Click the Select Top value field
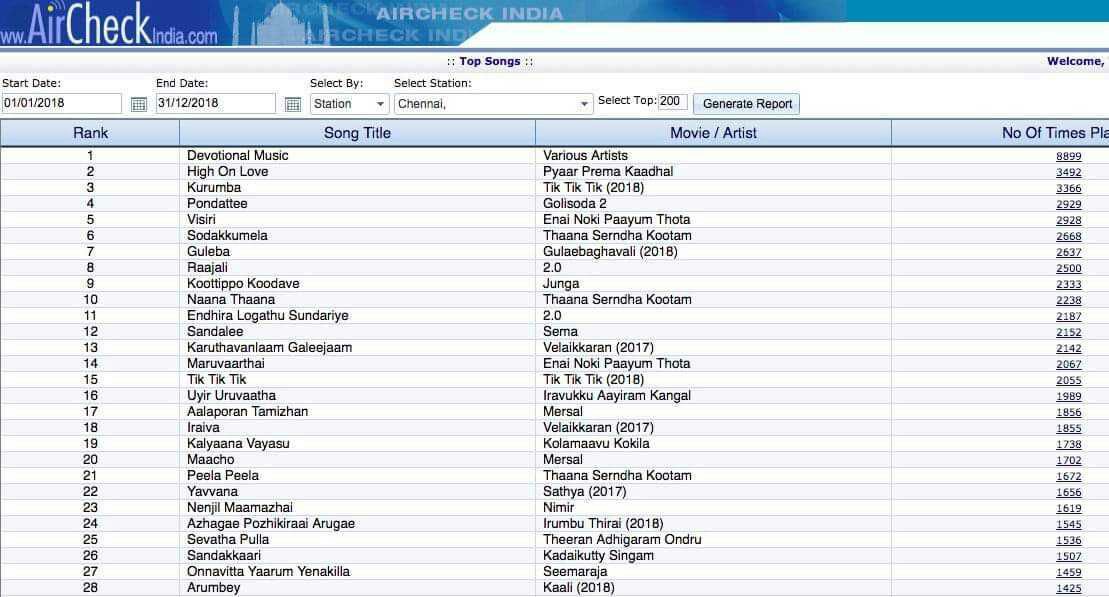This screenshot has width=1109, height=597. click(673, 101)
